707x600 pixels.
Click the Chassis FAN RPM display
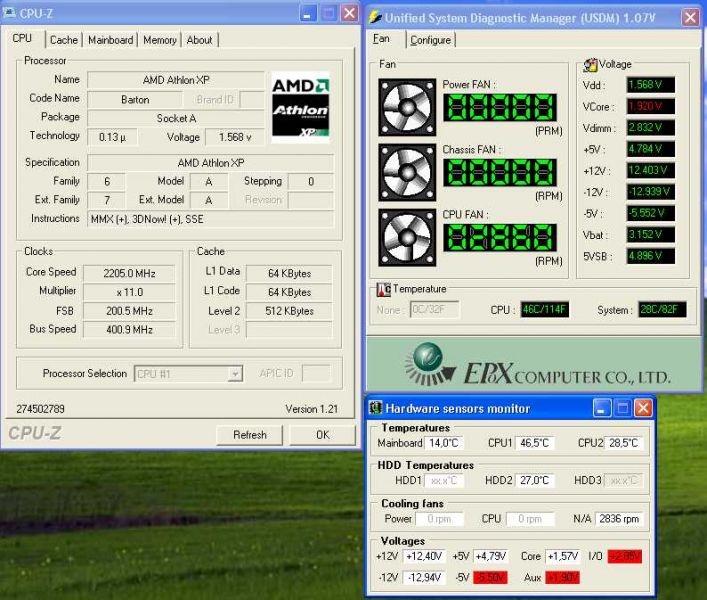pyautogui.click(x=500, y=173)
